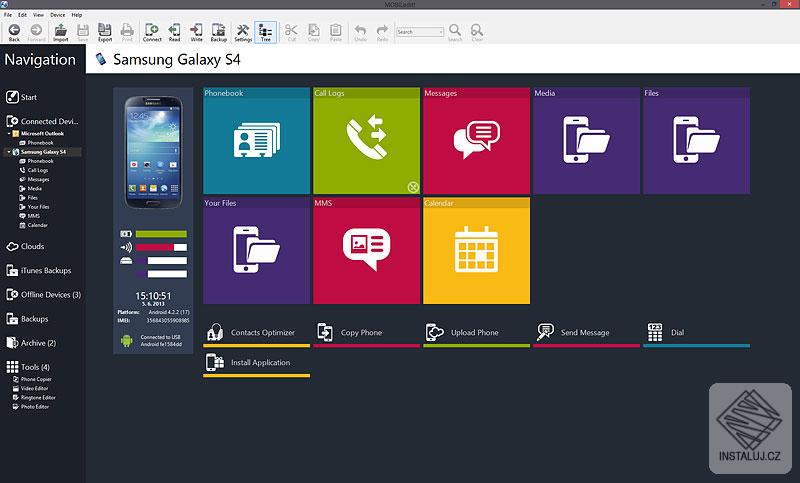The width and height of the screenshot is (800, 483).
Task: Click the Backup toolbar icon
Action: click(x=218, y=32)
